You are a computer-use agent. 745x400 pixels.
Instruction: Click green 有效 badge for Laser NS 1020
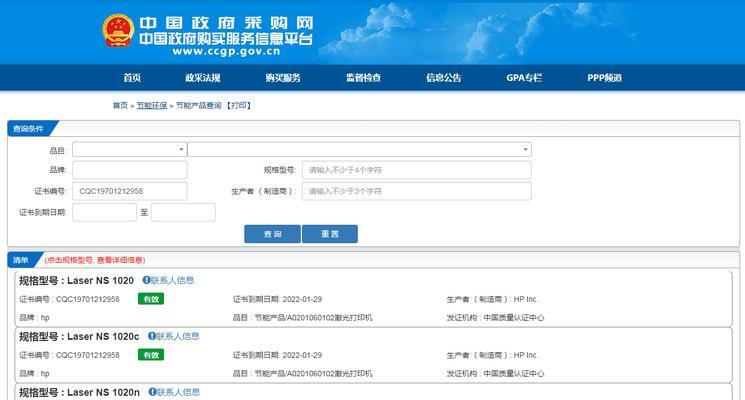(151, 299)
